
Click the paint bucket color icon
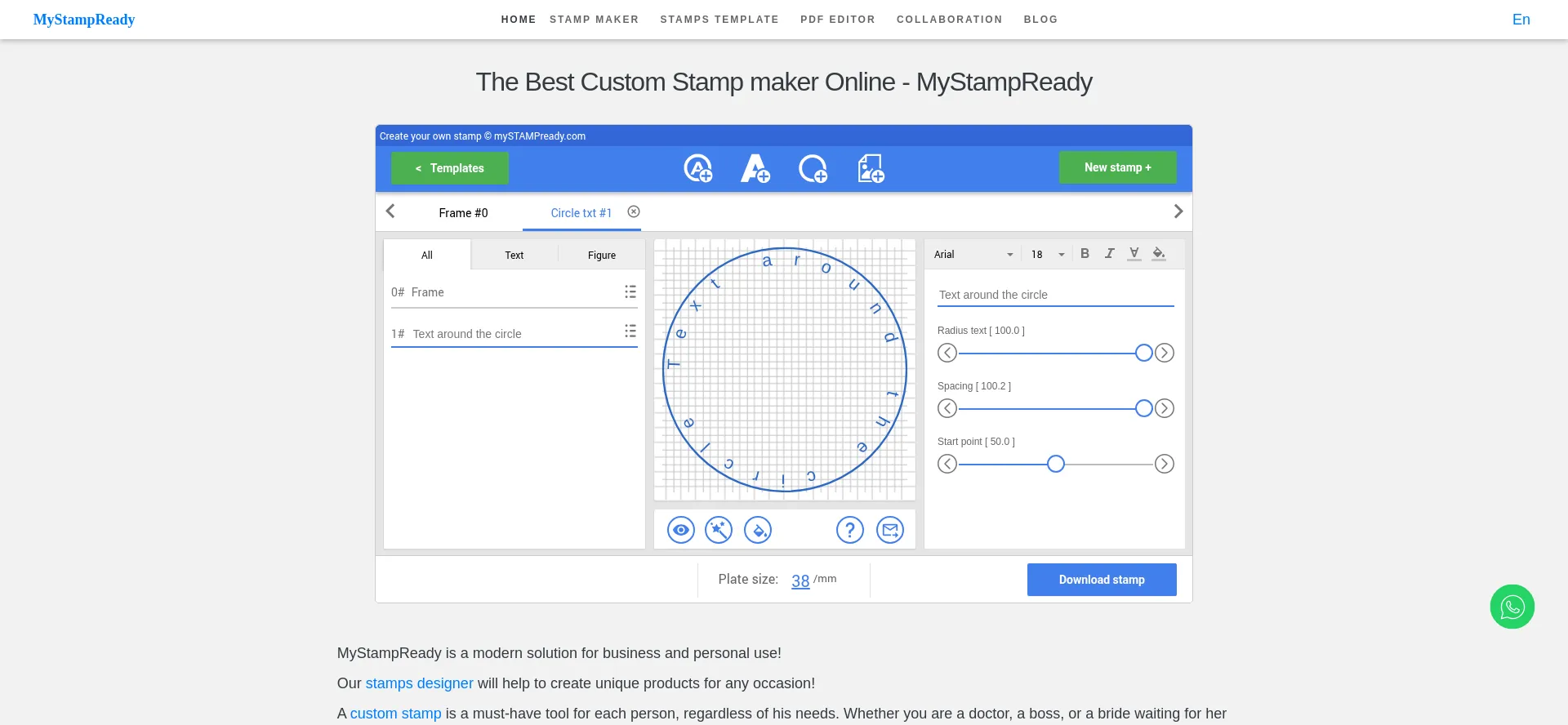pos(758,530)
